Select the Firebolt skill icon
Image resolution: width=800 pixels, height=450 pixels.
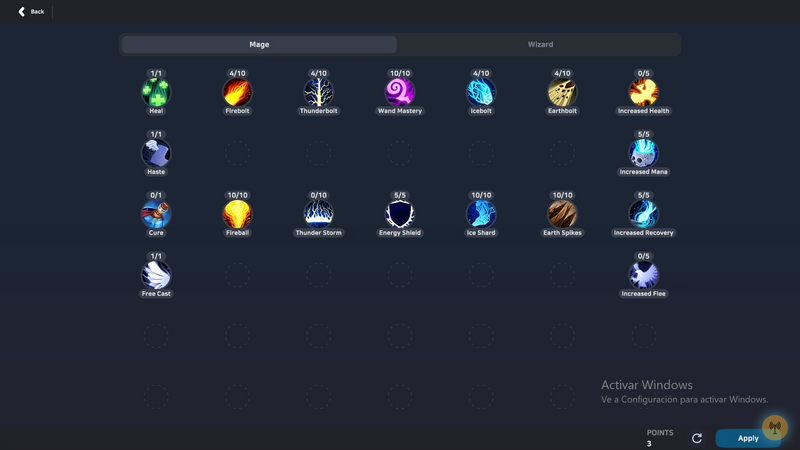[237, 93]
